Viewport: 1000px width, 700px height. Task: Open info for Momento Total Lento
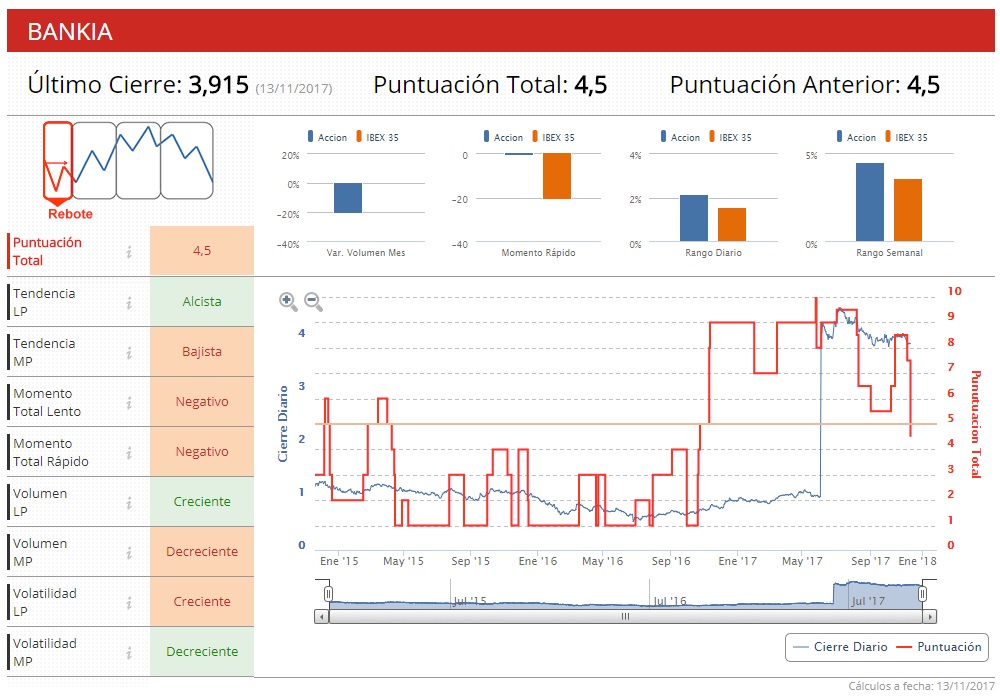tap(129, 402)
